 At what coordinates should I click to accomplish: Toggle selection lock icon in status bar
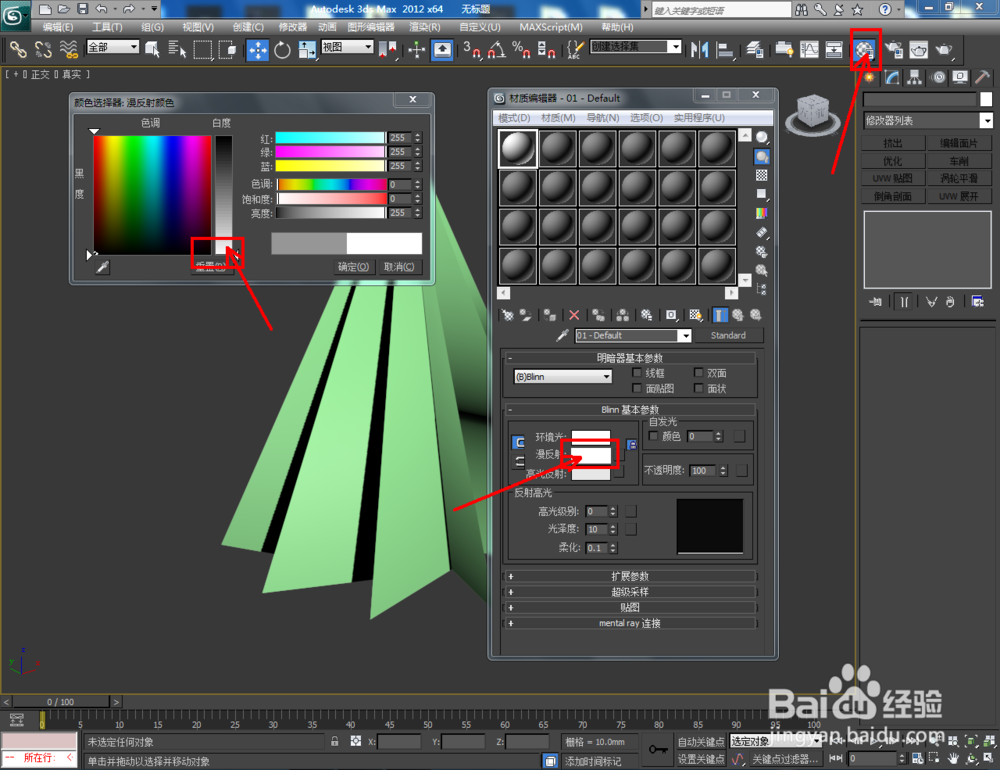coord(335,741)
